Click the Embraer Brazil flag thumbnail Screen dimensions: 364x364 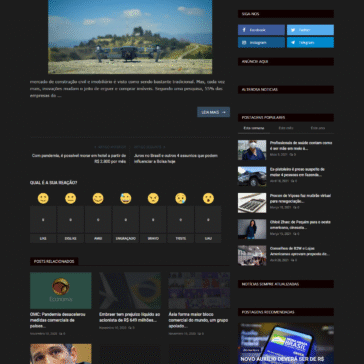tap(130, 291)
